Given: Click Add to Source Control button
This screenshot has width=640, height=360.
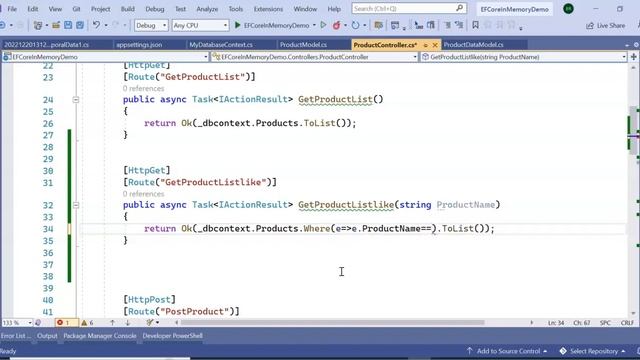Looking at the screenshot, I should (x=507, y=351).
